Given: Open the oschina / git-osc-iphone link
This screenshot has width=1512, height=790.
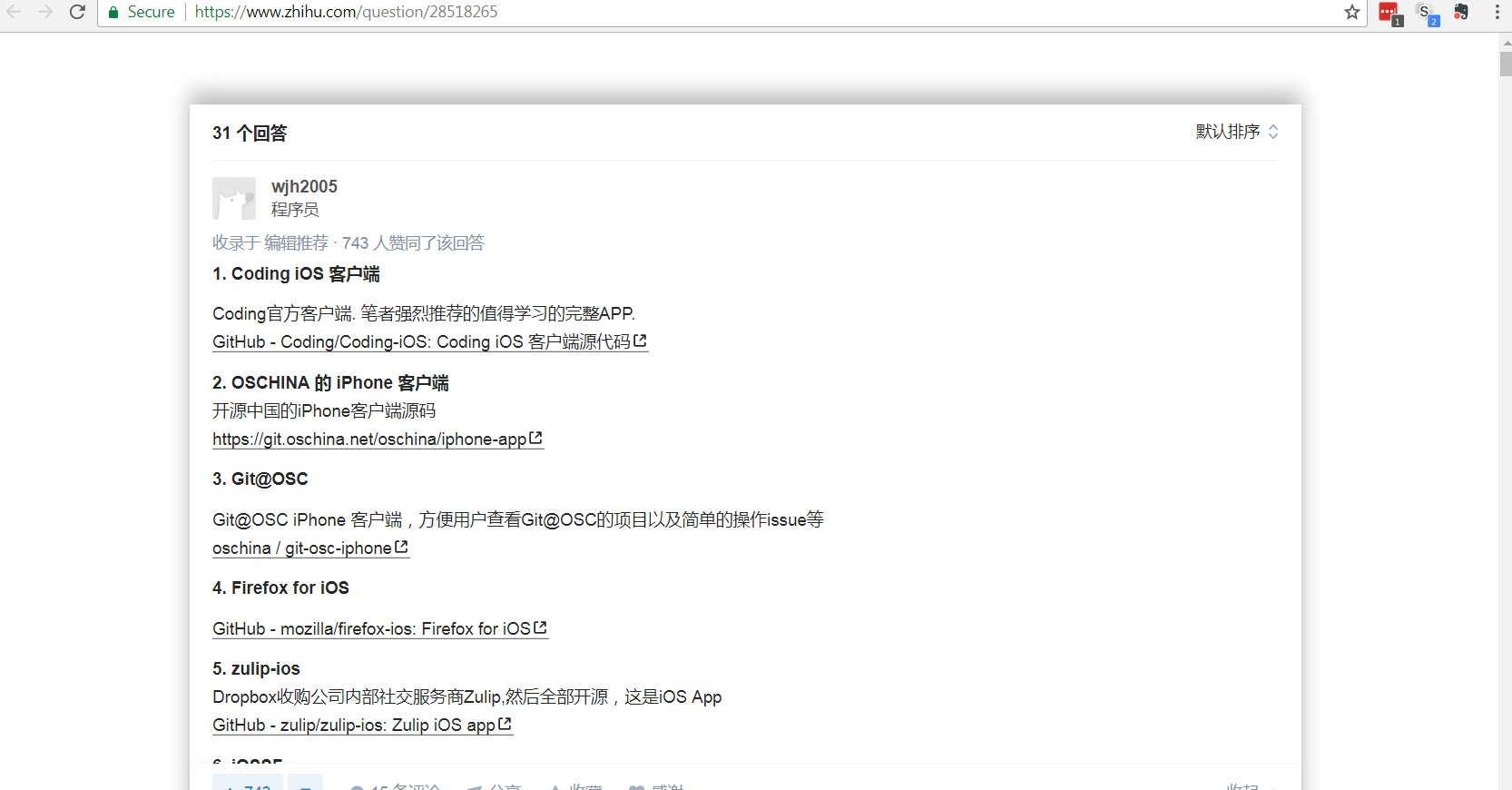Looking at the screenshot, I should coord(310,548).
